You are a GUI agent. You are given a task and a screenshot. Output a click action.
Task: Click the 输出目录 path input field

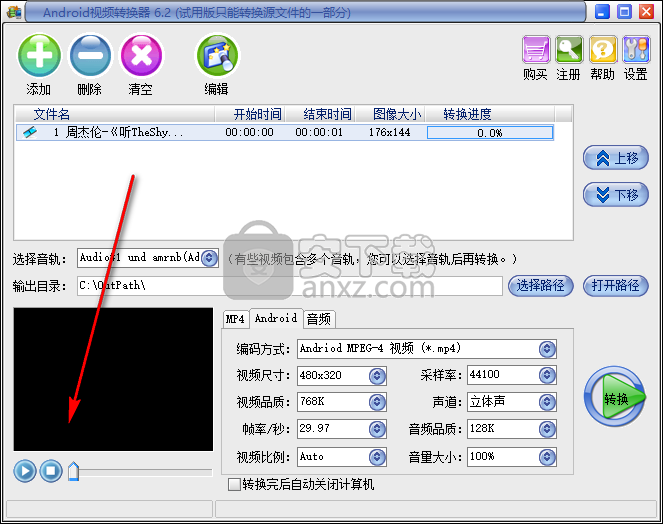(x=290, y=285)
